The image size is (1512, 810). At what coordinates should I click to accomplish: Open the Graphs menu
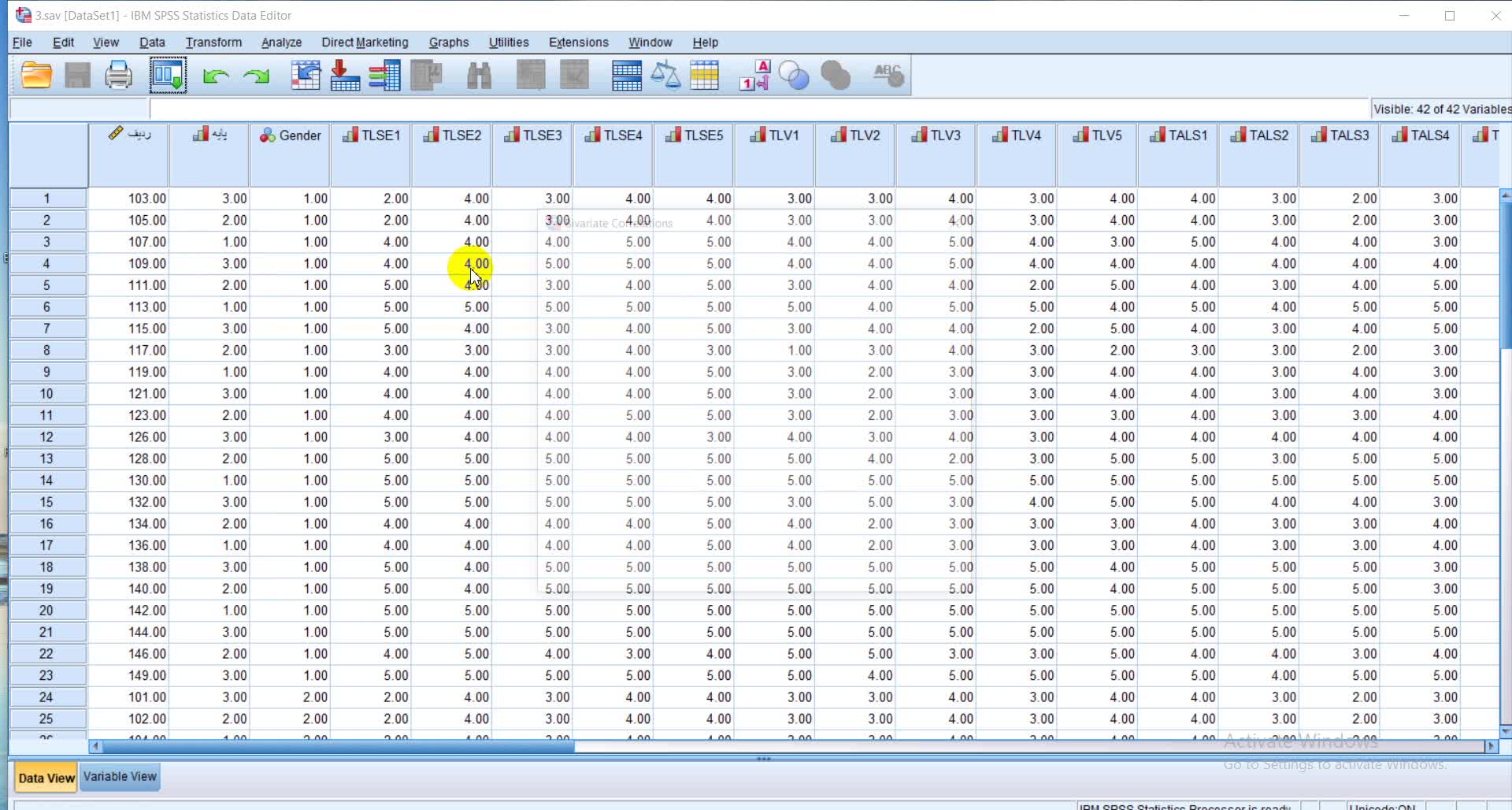(448, 43)
